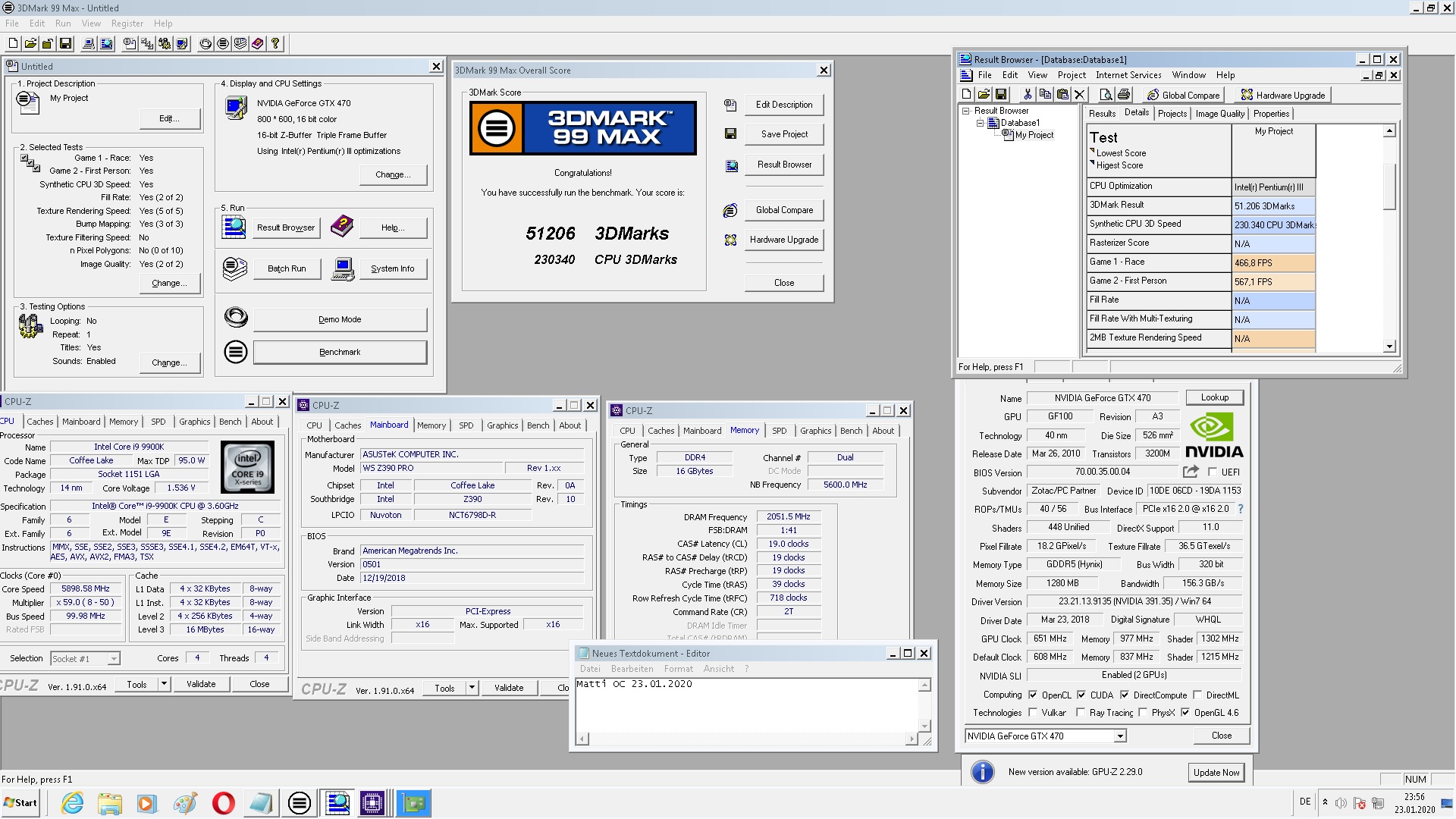The width and height of the screenshot is (1456, 819).
Task: Click yellow question mark icon in 3DMark toolbar
Action: [x=275, y=44]
